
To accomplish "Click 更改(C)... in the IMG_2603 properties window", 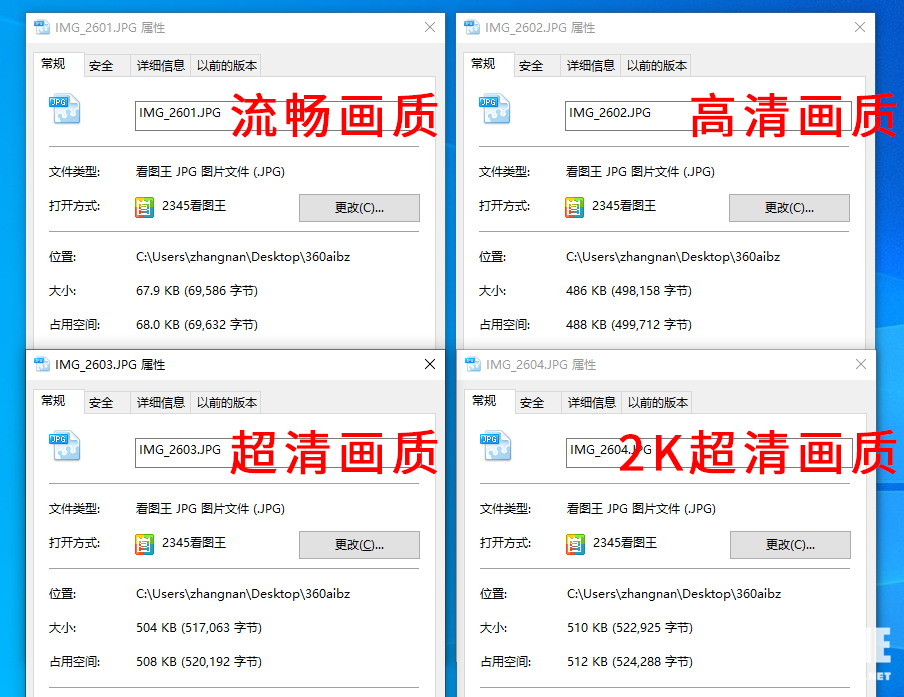I will [359, 545].
